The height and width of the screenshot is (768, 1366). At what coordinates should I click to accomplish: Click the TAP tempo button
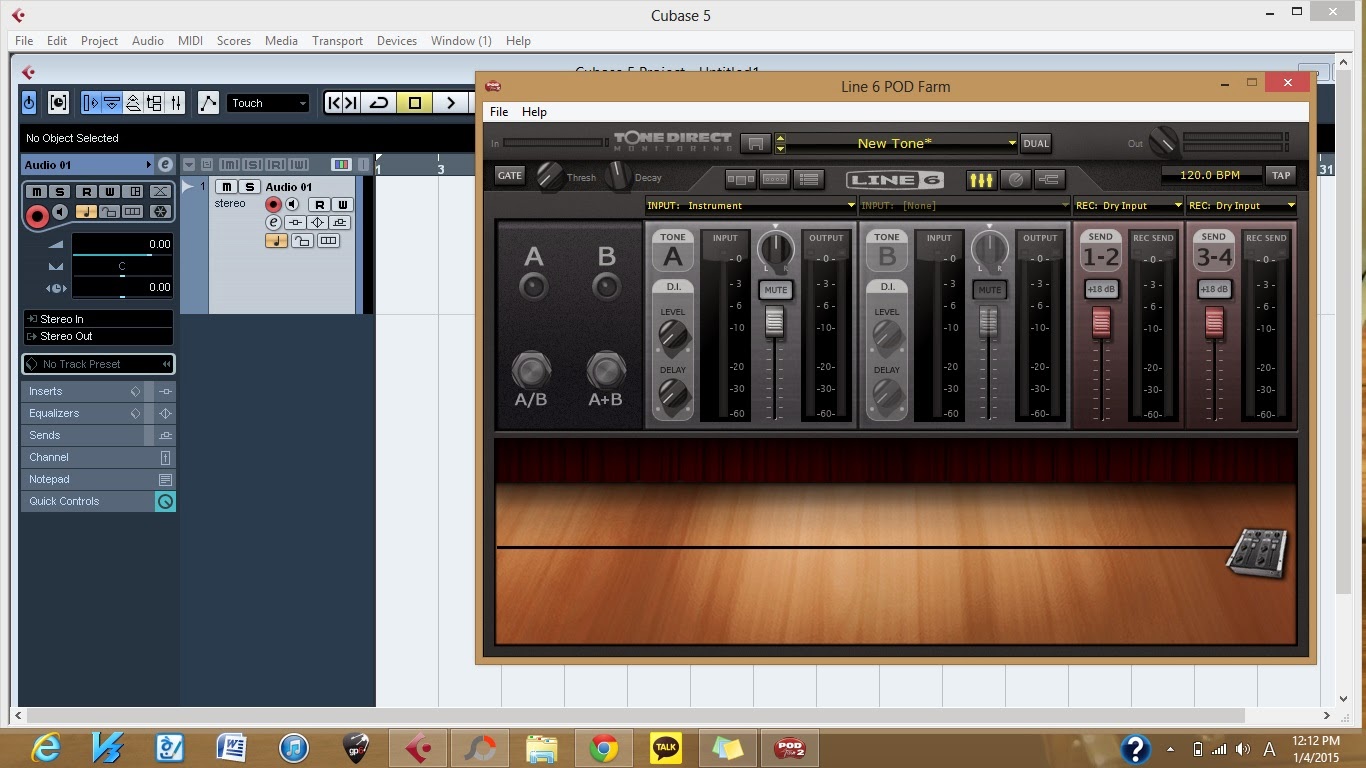click(x=1281, y=175)
